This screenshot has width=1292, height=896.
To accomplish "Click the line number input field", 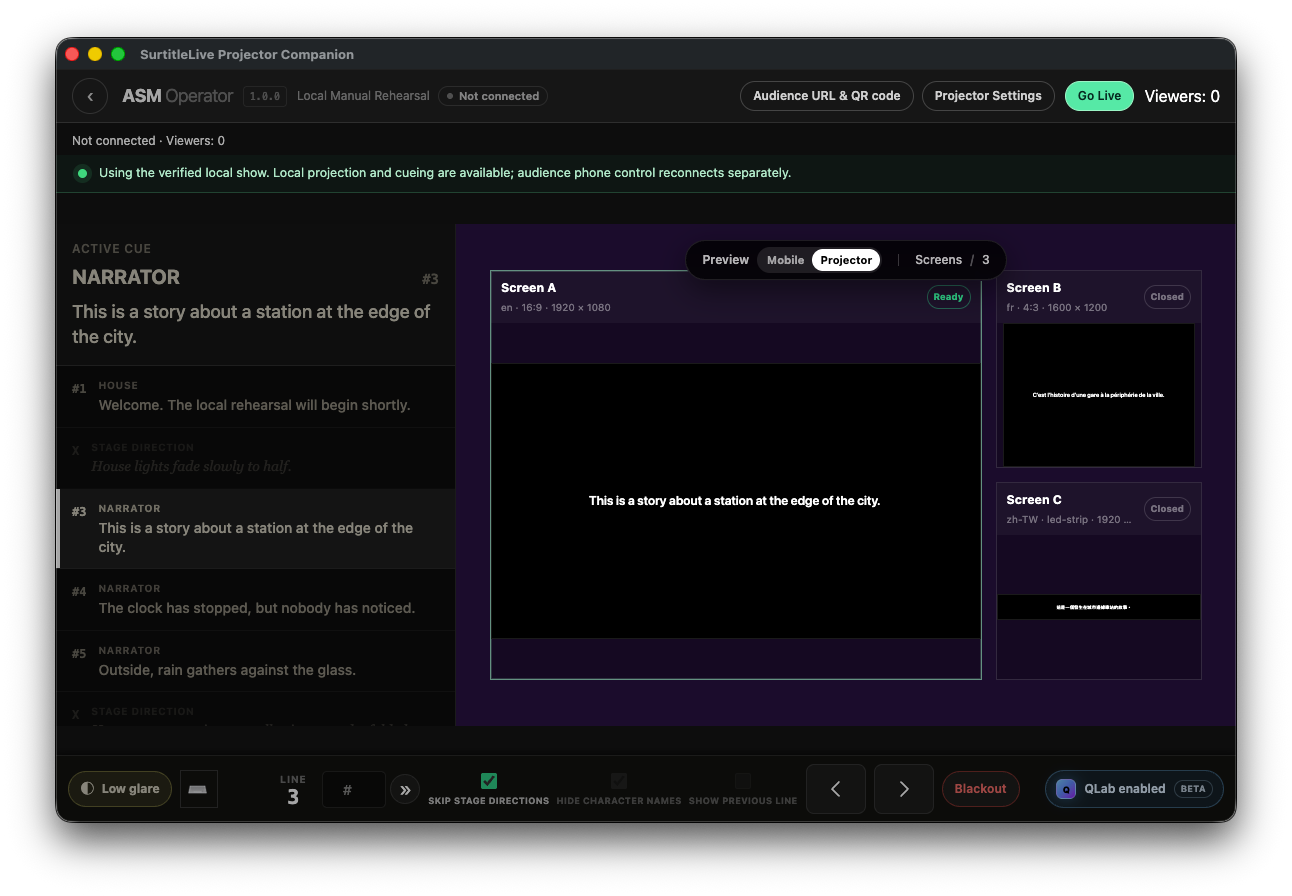I will (353, 790).
